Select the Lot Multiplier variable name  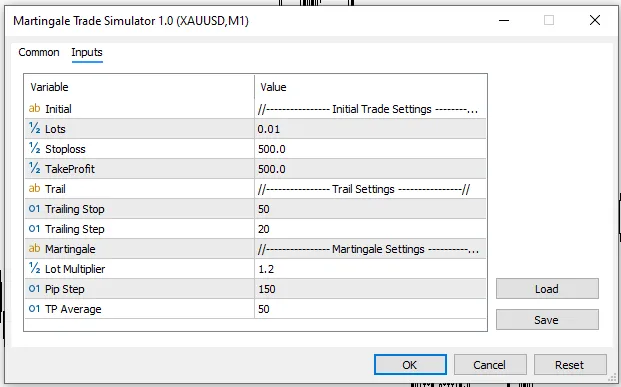pyautogui.click(x=75, y=269)
